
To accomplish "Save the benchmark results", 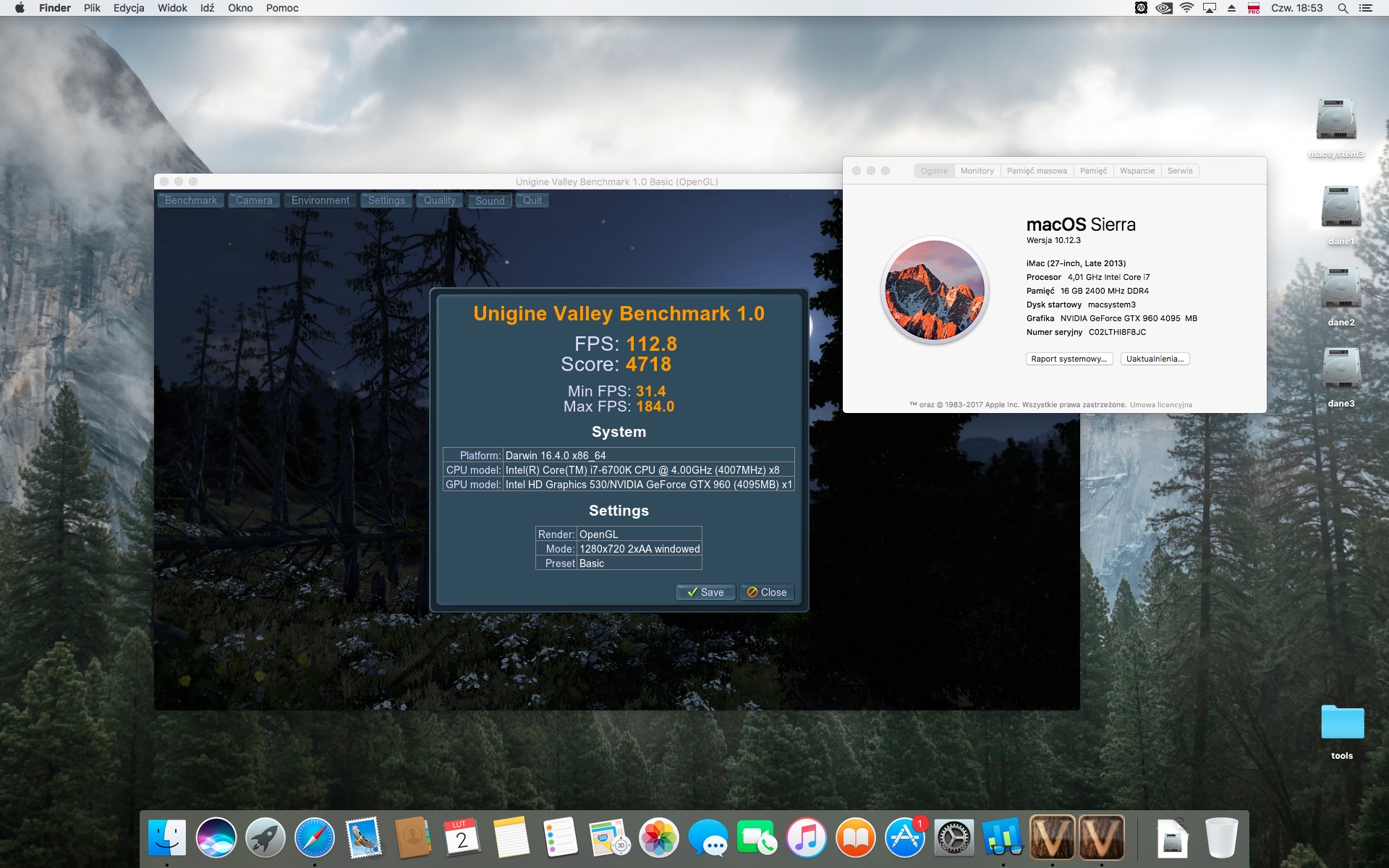I will click(x=705, y=592).
